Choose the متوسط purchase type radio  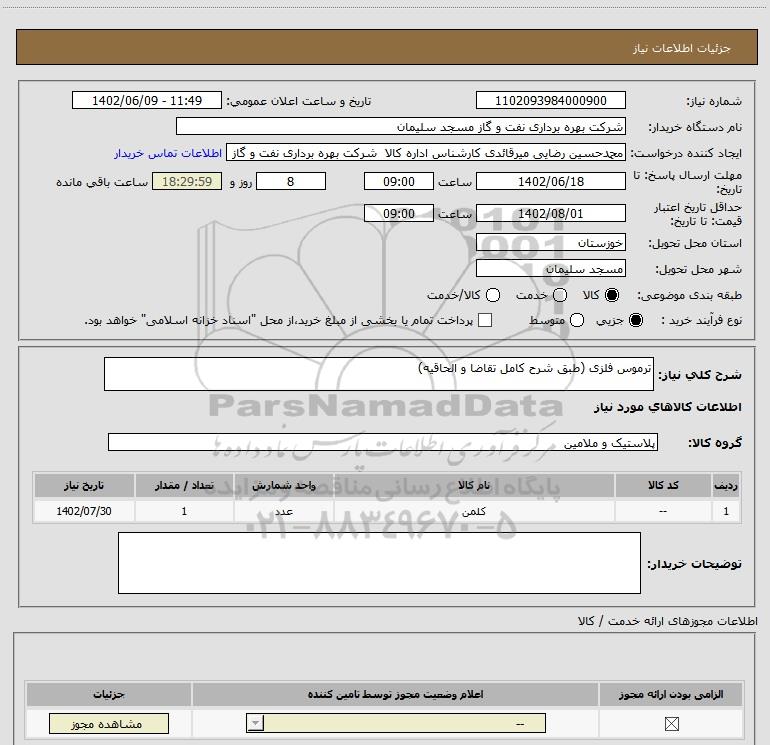[577, 320]
